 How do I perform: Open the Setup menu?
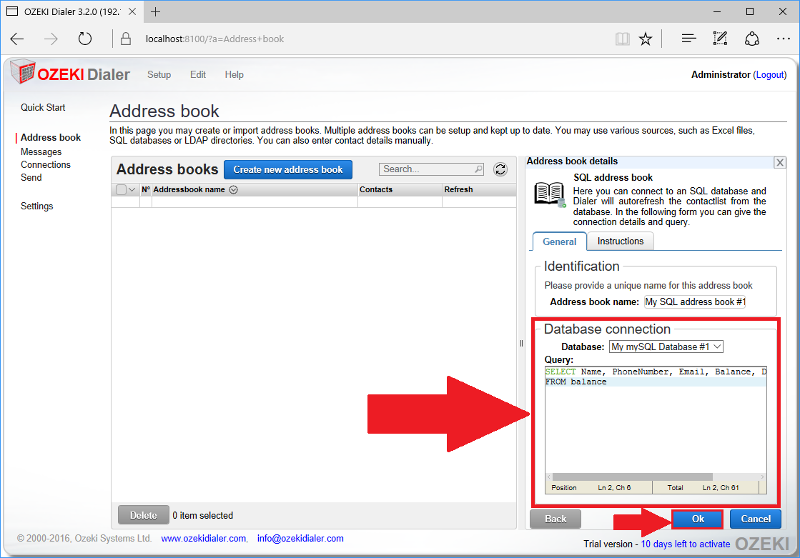[x=159, y=75]
